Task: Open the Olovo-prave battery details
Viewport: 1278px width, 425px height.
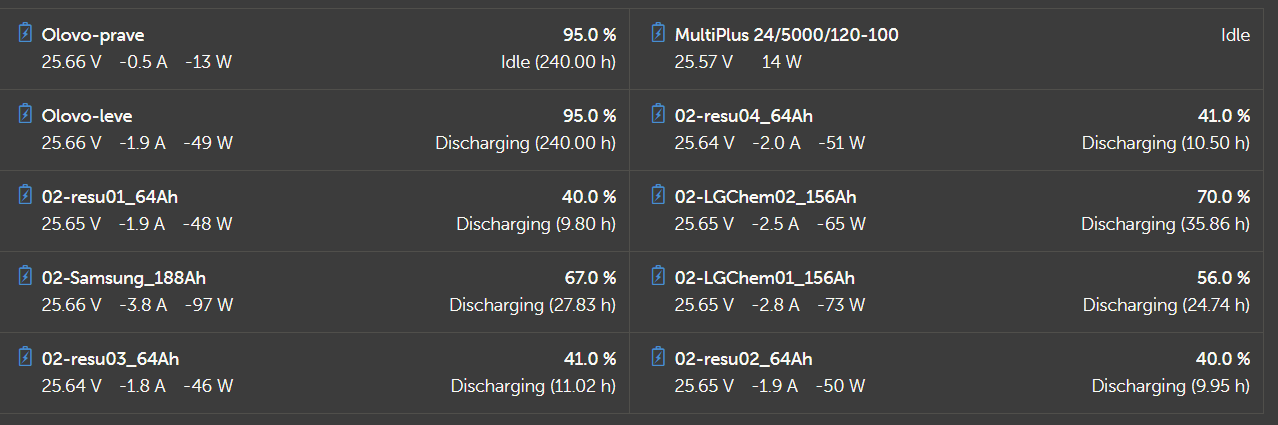Action: tap(93, 35)
